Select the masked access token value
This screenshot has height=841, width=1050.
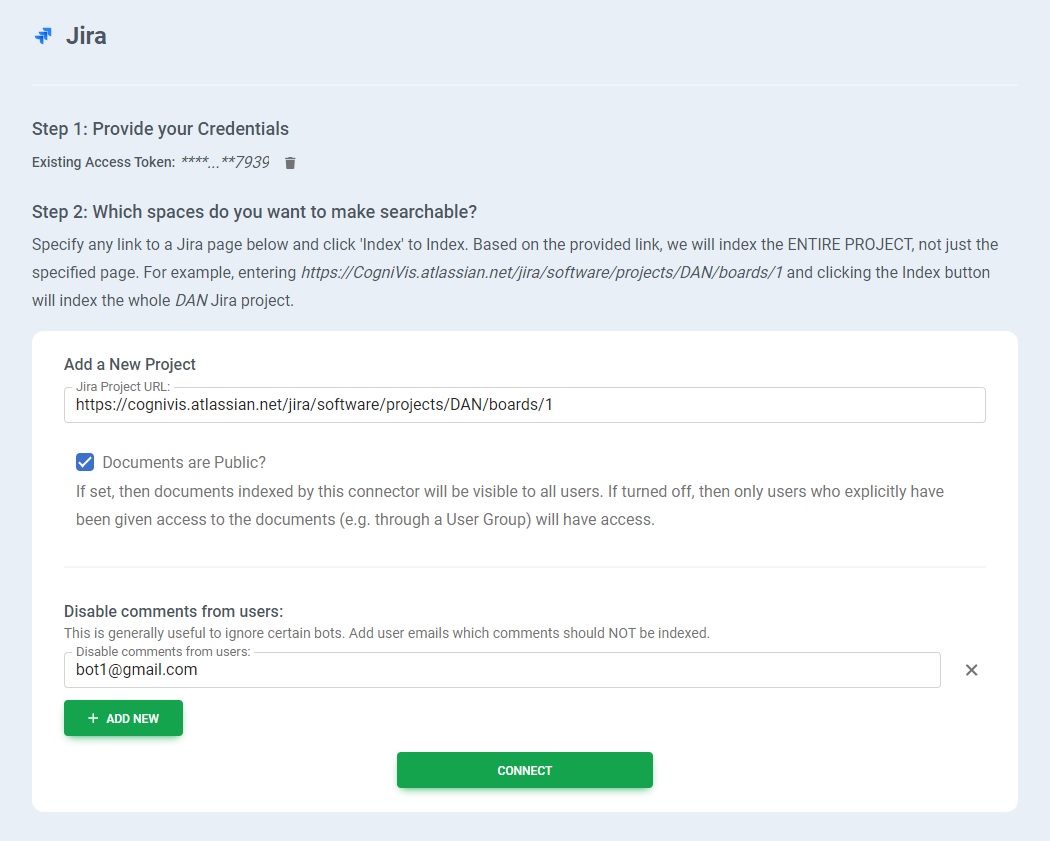click(x=225, y=162)
